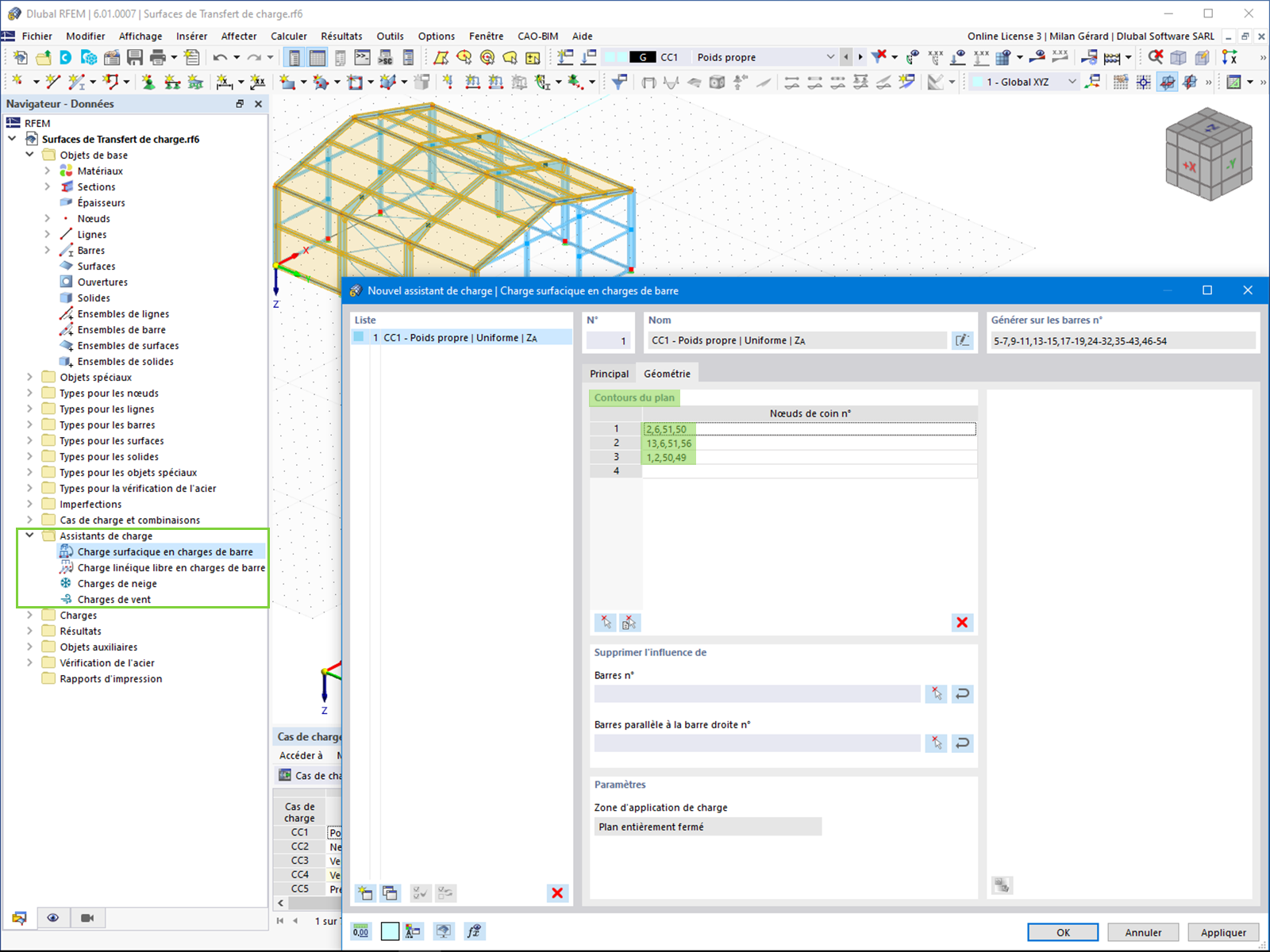Switch to the Principal tab
Viewport: 1270px width, 952px height.
coord(609,373)
